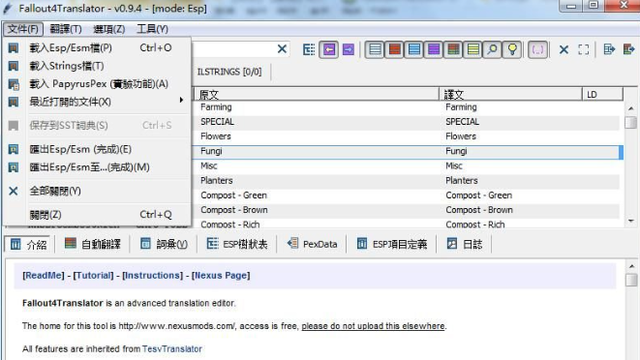Viewport: 640px width, 360px height.
Task: Click the fullscreen brackets toolbar icon
Action: click(x=584, y=50)
